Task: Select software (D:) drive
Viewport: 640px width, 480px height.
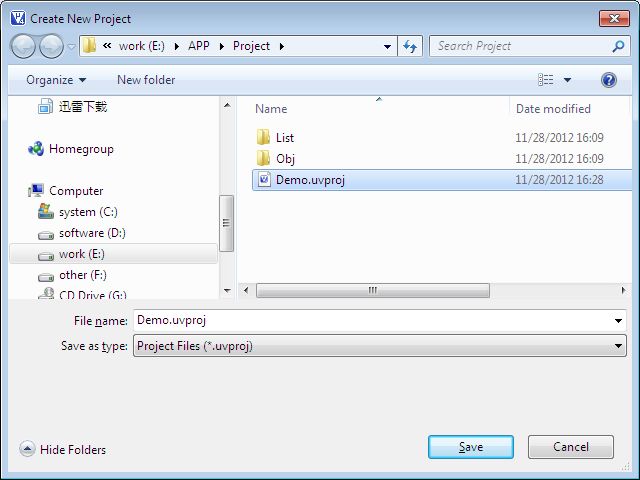Action: pos(92,233)
